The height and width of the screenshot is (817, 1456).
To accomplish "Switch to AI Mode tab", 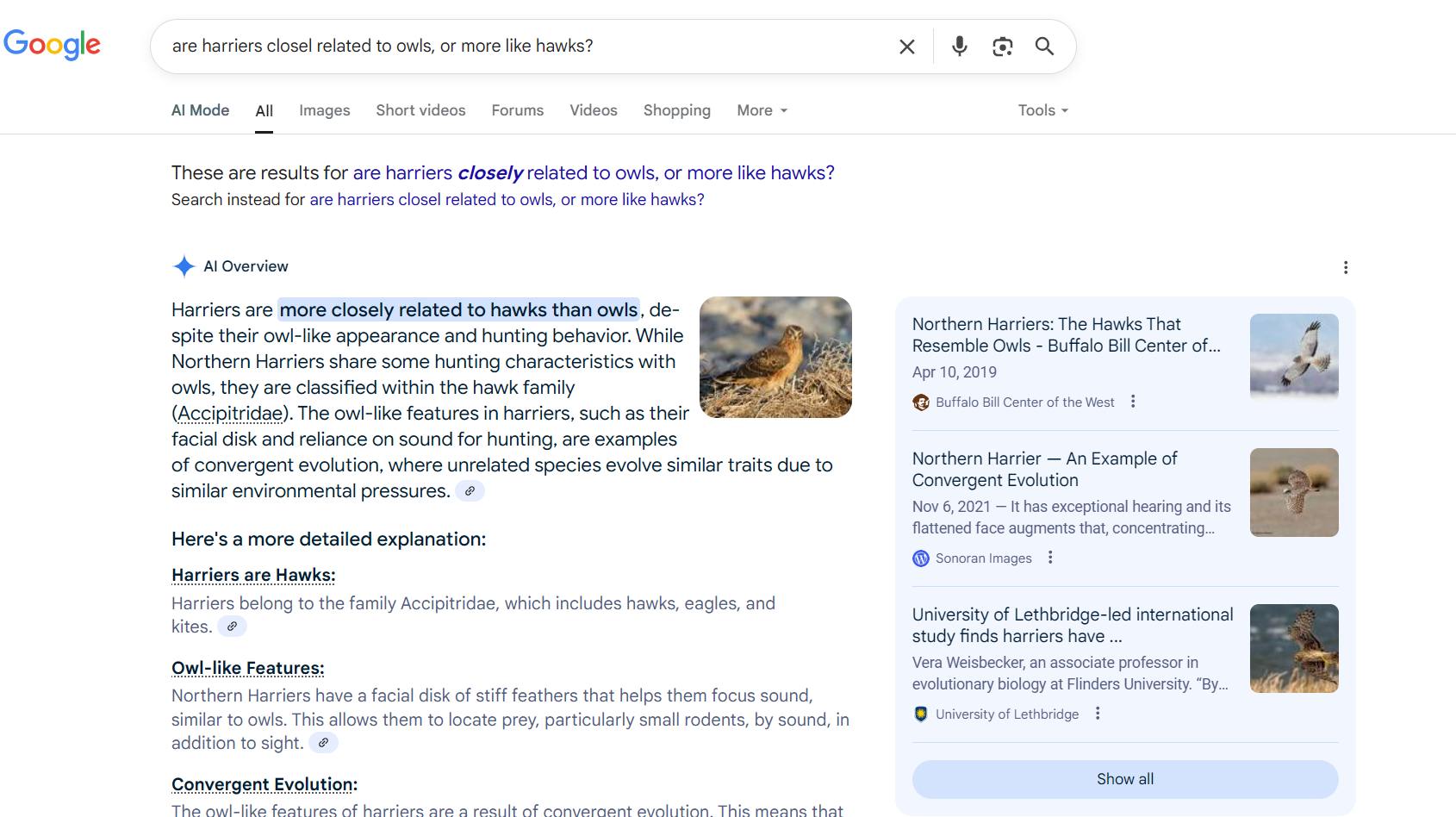I will click(200, 110).
